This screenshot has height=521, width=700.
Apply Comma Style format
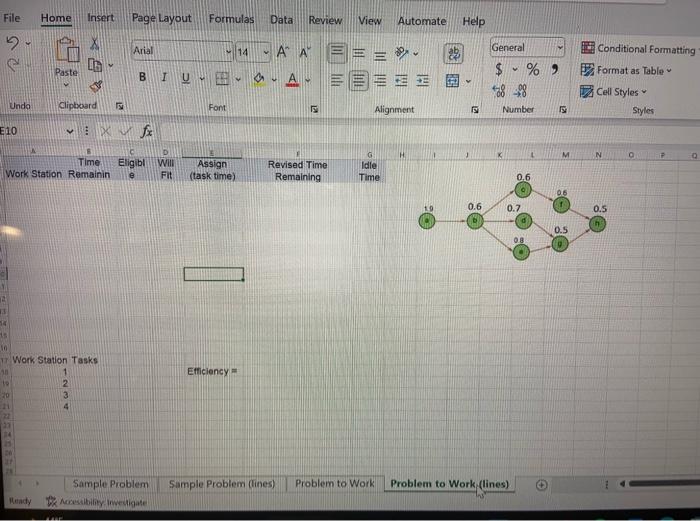pyautogui.click(x=554, y=69)
